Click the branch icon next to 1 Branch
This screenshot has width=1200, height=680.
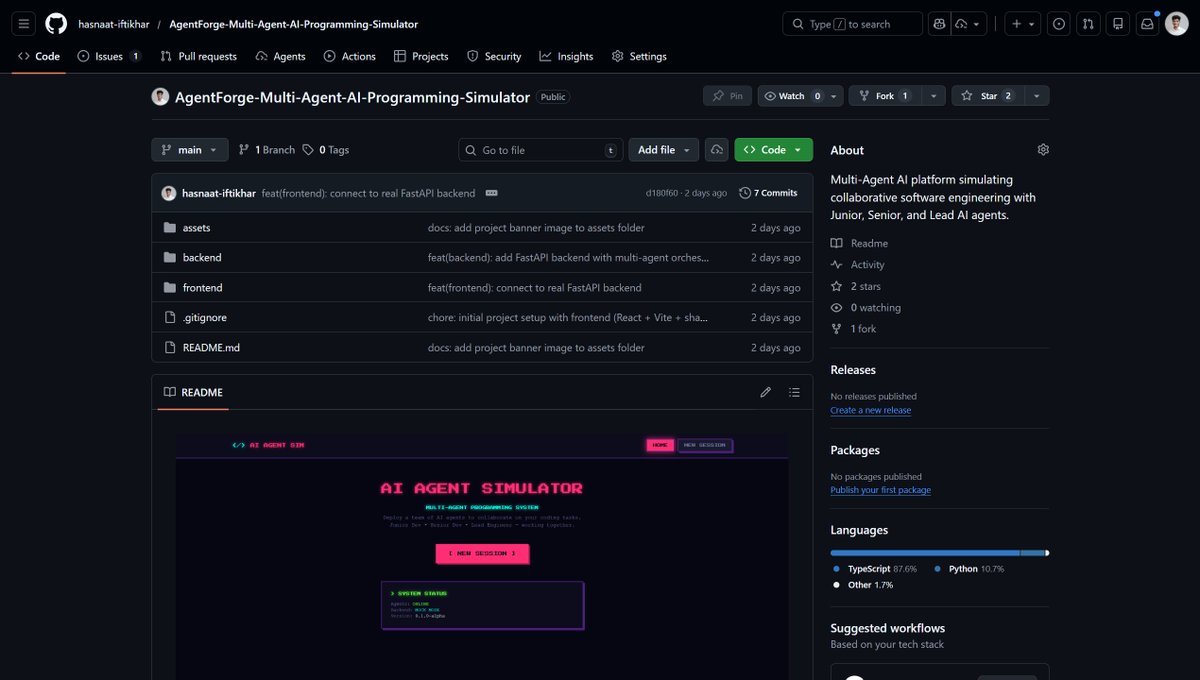click(244, 150)
